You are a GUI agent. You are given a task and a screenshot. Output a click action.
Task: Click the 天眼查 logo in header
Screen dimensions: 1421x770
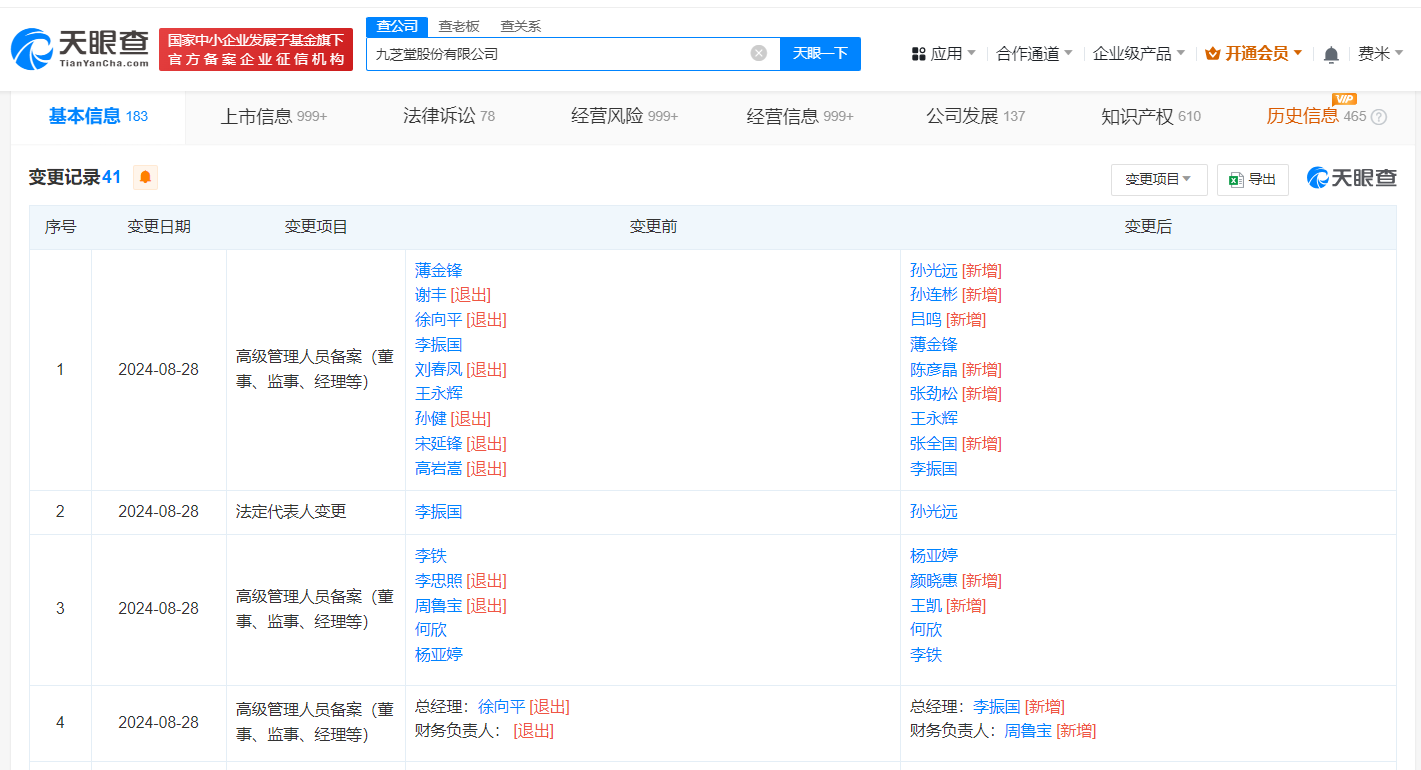click(80, 48)
